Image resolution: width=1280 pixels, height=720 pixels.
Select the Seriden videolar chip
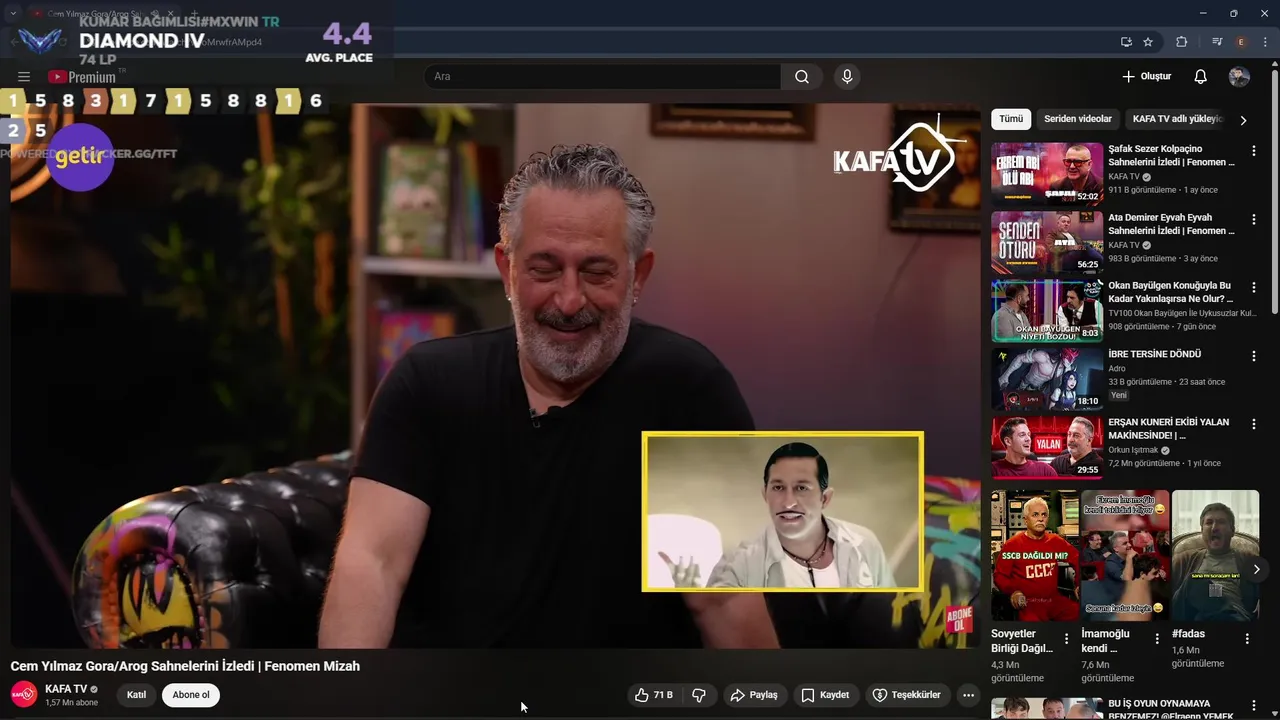(1078, 119)
